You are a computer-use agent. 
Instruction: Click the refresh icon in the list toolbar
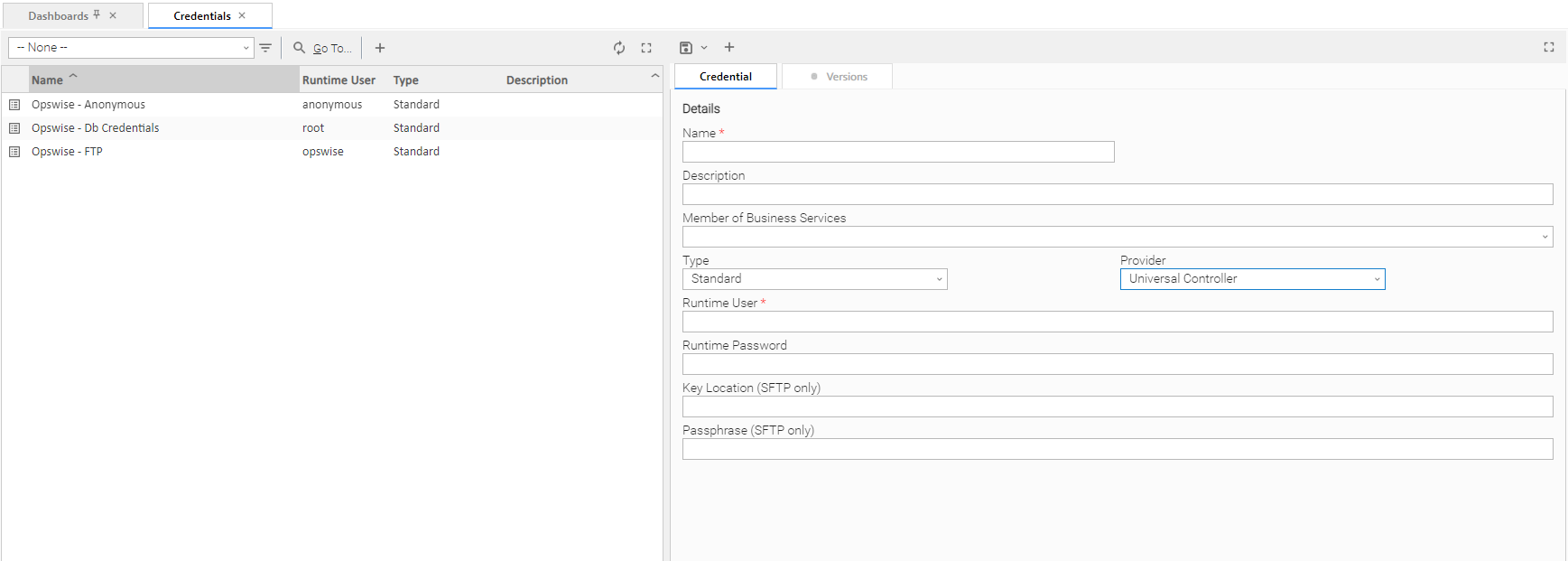619,48
